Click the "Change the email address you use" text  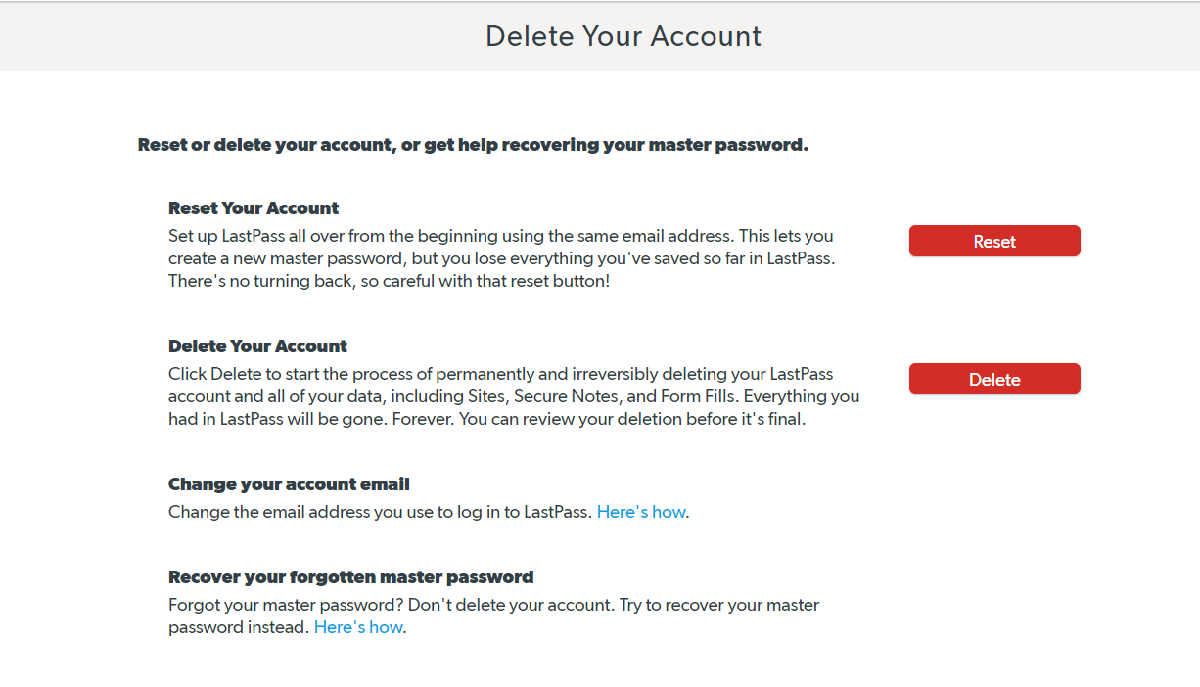(380, 512)
